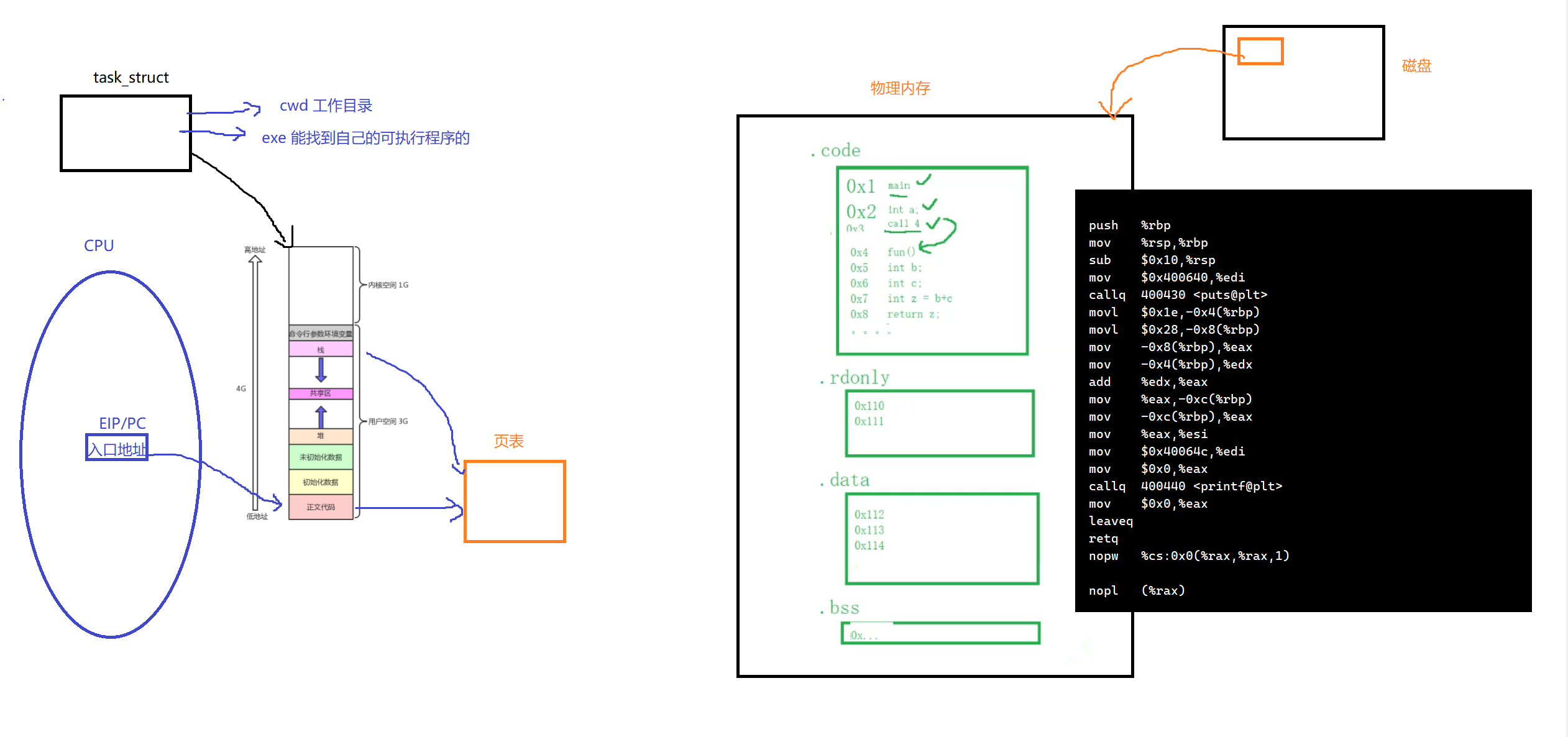This screenshot has width=1568, height=737.
Task: Select address "0x112" in the data box
Action: pos(869,515)
